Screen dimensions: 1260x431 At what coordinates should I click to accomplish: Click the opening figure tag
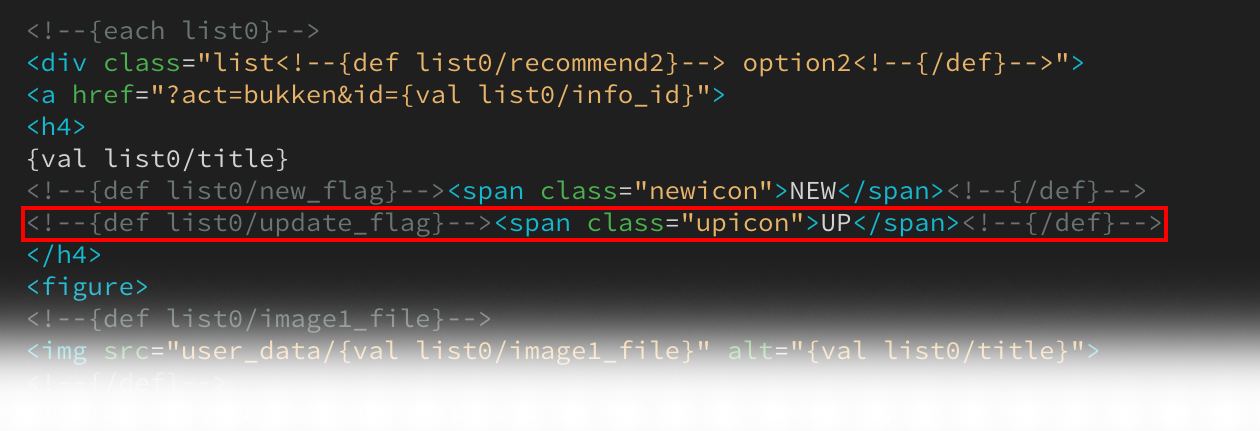coord(88,287)
